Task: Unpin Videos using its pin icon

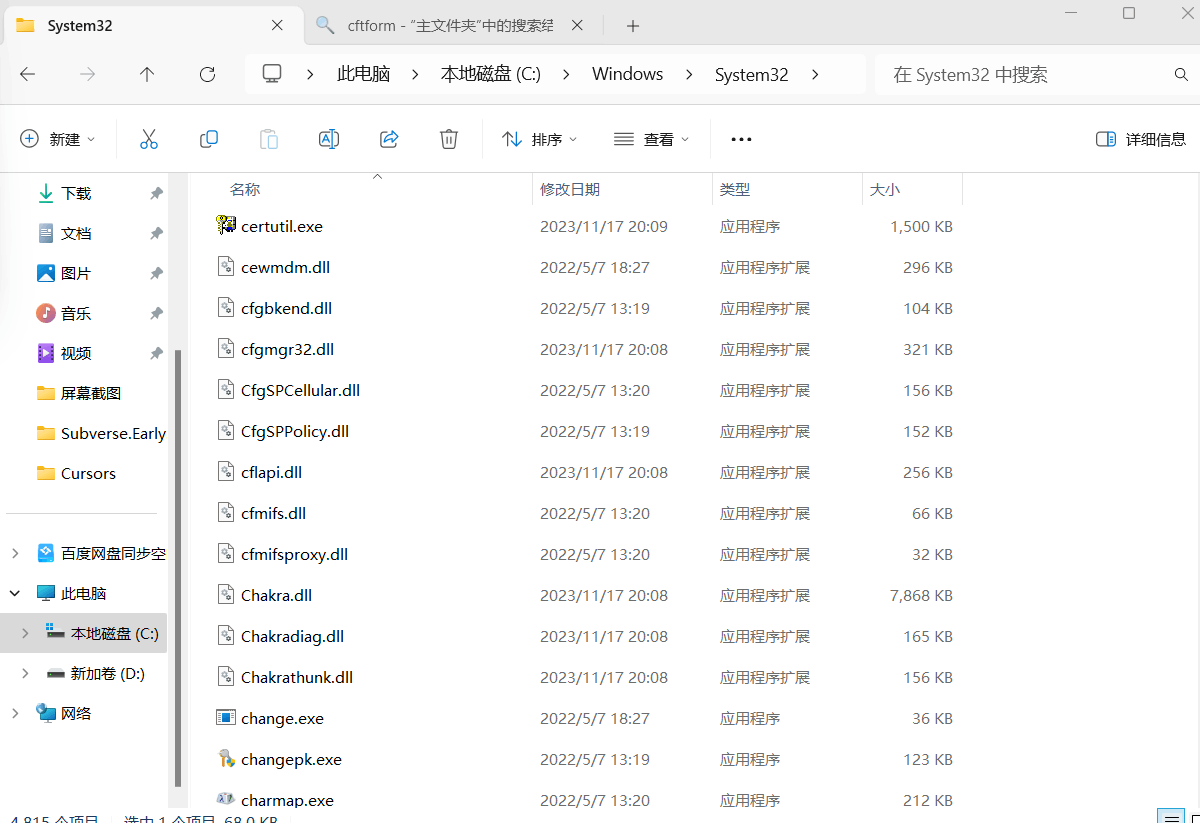Action: pos(156,353)
